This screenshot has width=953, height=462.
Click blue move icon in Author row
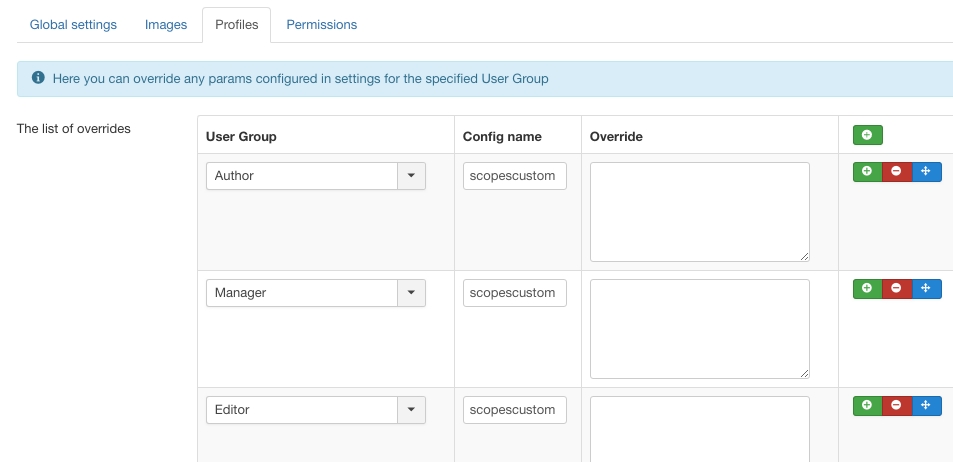(x=926, y=171)
